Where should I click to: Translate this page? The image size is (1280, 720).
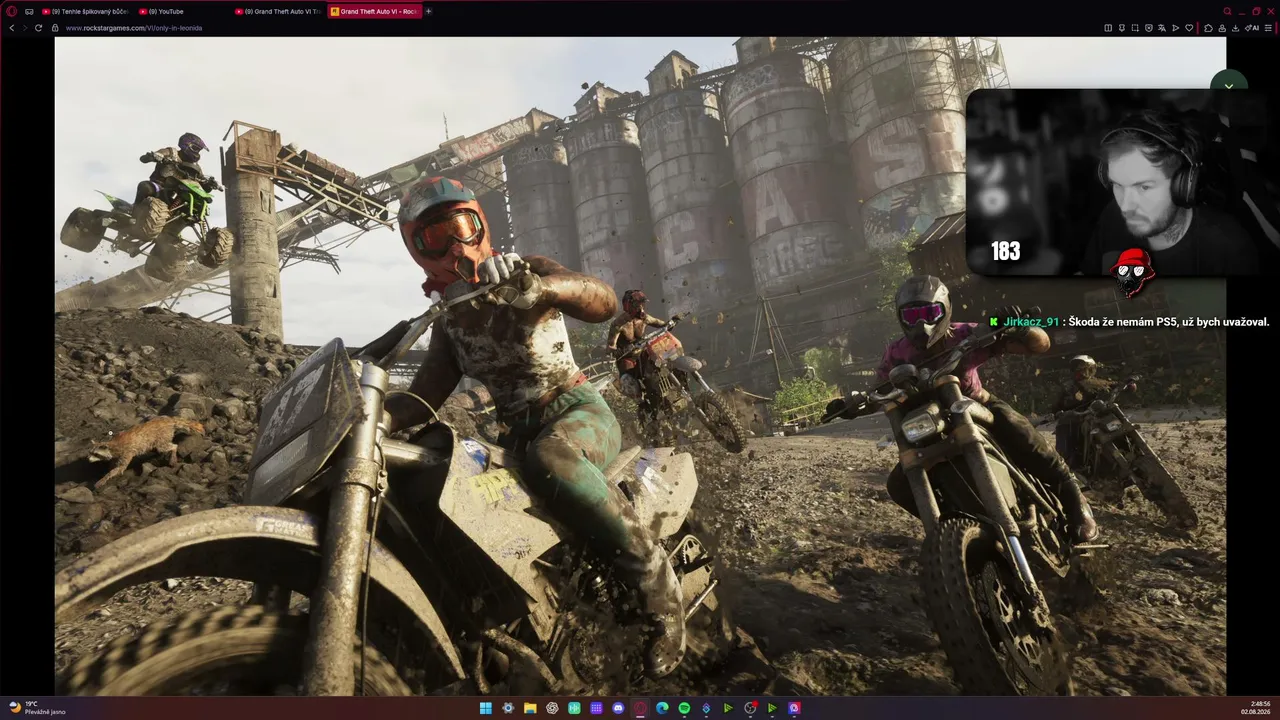[x=1162, y=28]
